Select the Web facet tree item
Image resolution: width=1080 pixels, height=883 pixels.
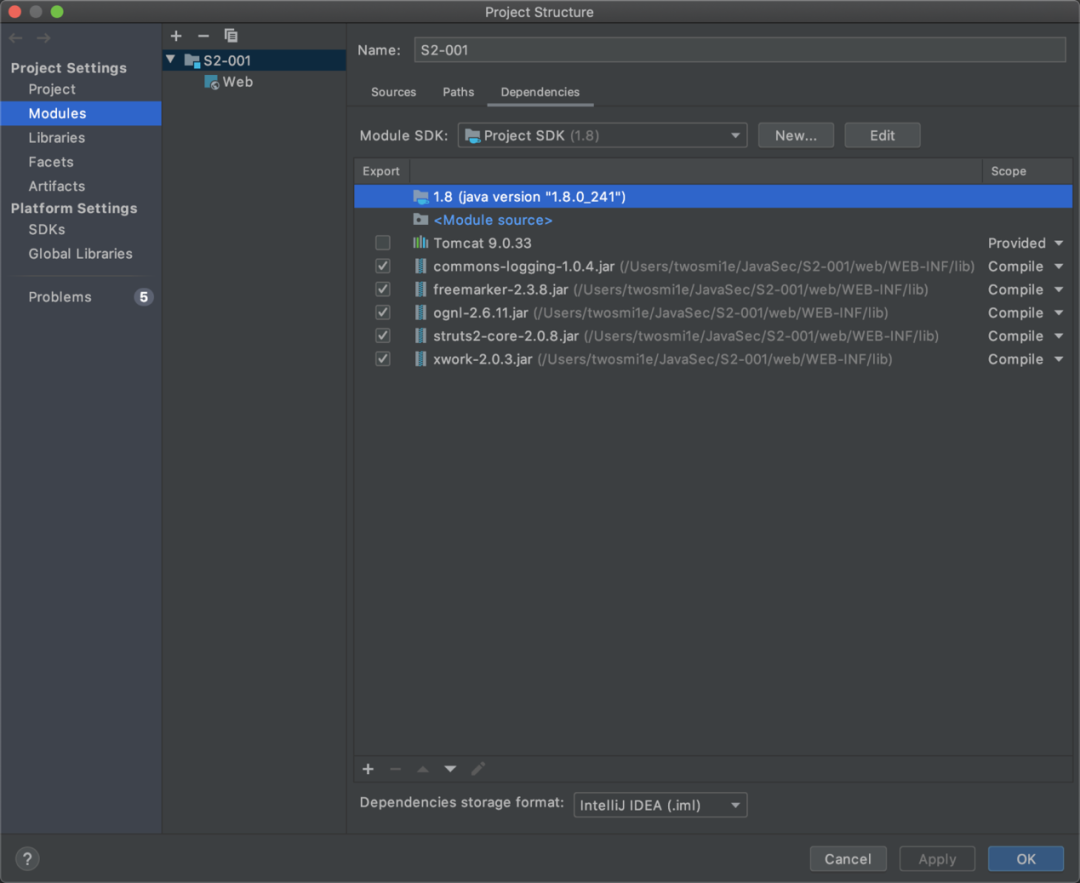[x=237, y=82]
